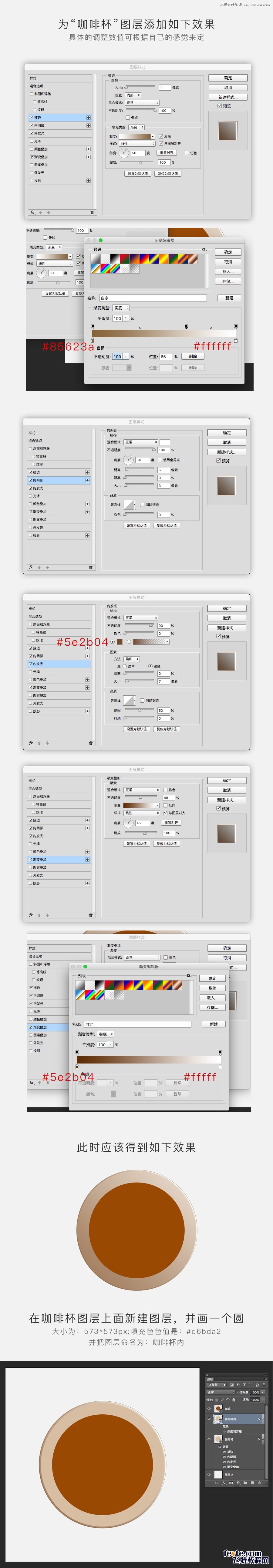Viewport: 273px width, 1568px height.
Task: Toggle 消除锯齿 checkbox in 内阴影 dialog
Action: coord(142,504)
